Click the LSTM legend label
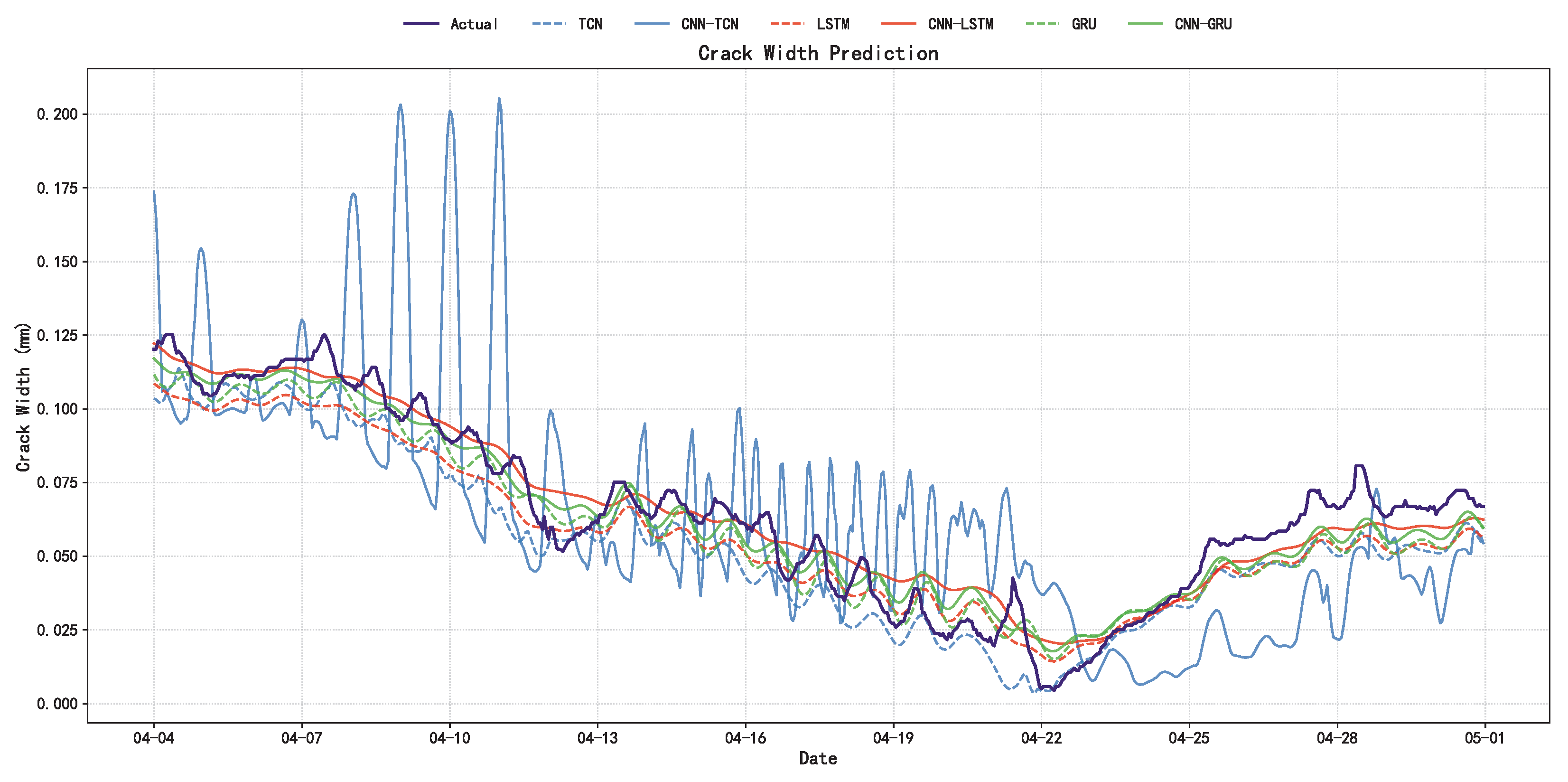 click(833, 24)
